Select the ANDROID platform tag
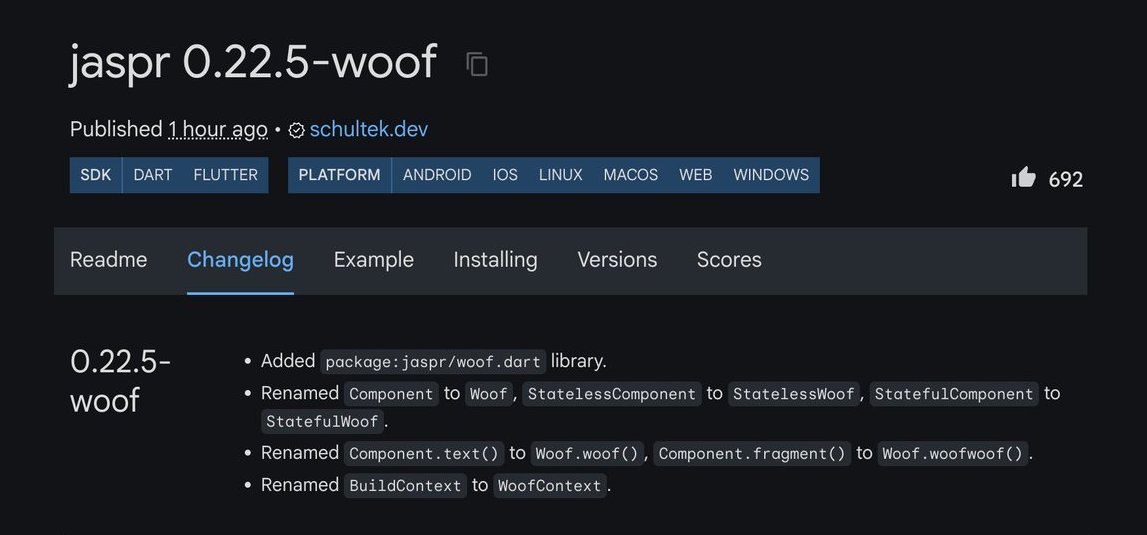 point(437,175)
